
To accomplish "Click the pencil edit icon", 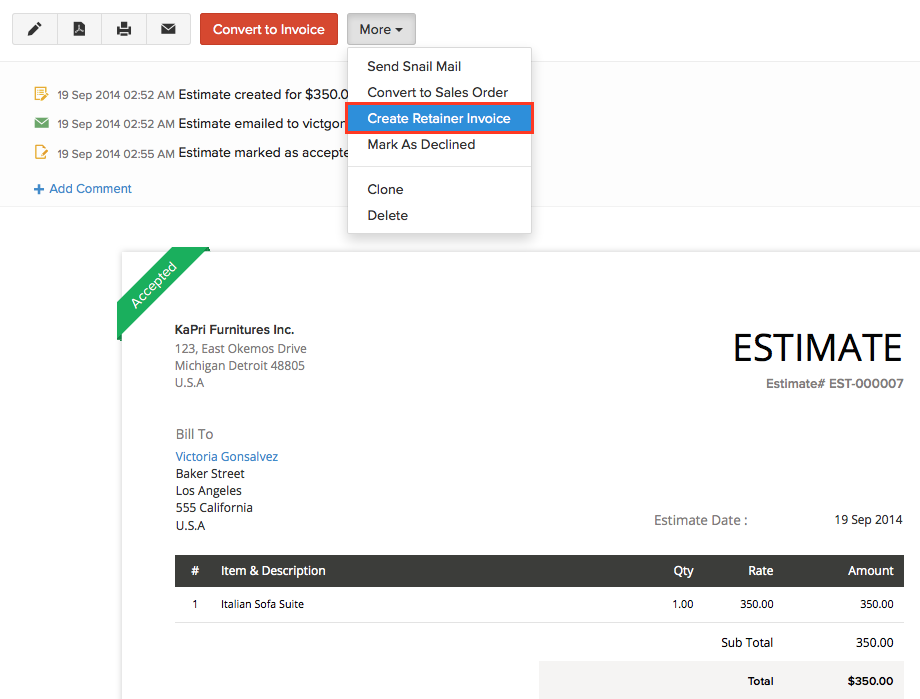I will (34, 29).
